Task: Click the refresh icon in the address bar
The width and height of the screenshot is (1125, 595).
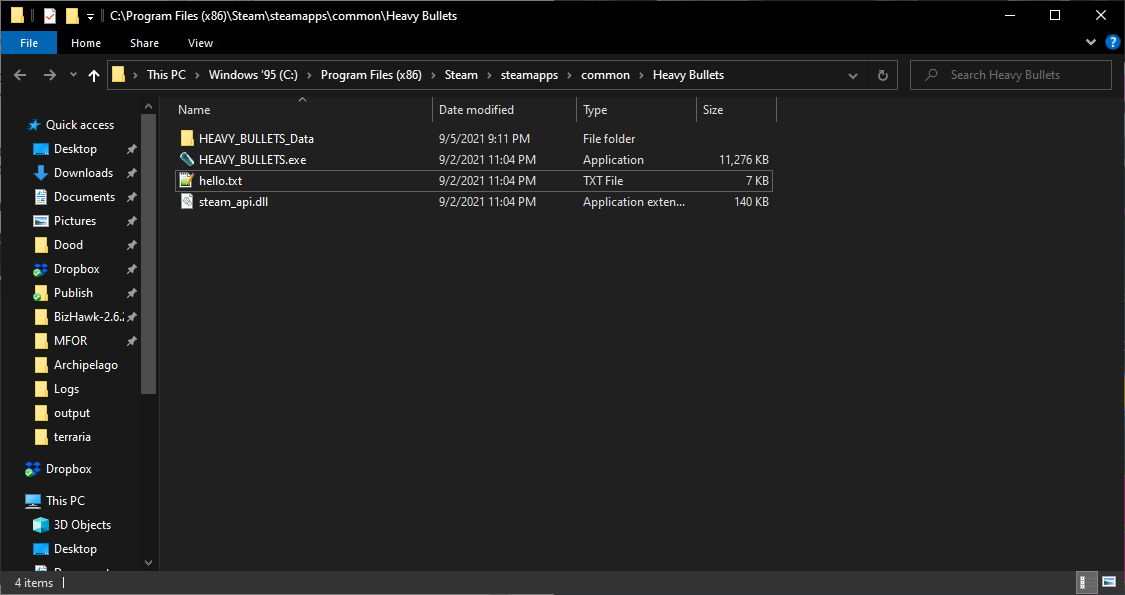Action: click(880, 75)
